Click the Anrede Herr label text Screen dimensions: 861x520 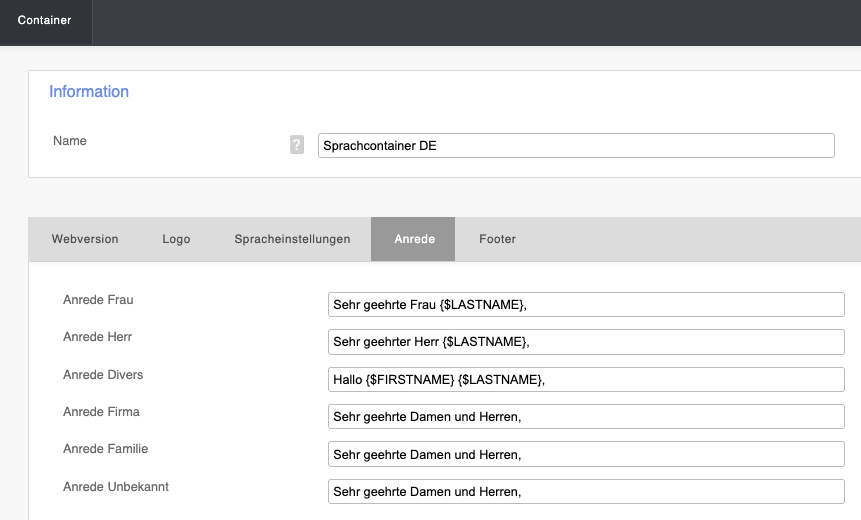click(x=97, y=337)
